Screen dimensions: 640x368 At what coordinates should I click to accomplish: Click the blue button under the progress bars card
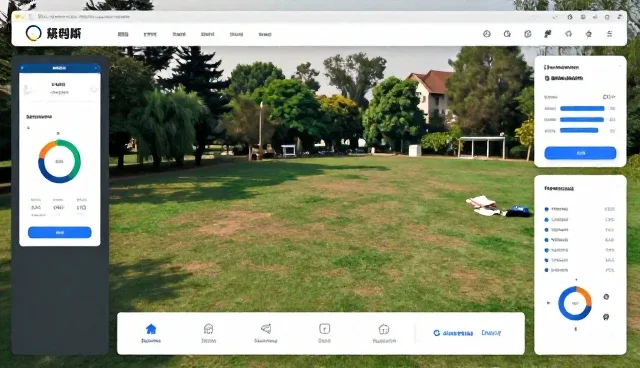(580, 153)
